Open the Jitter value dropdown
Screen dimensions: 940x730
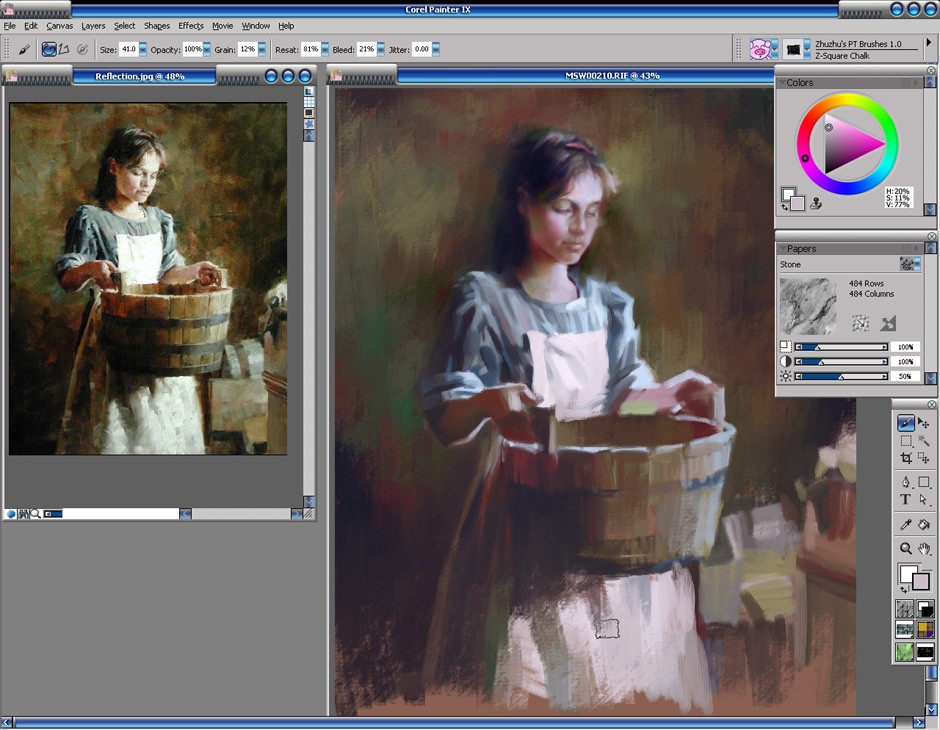pos(436,49)
